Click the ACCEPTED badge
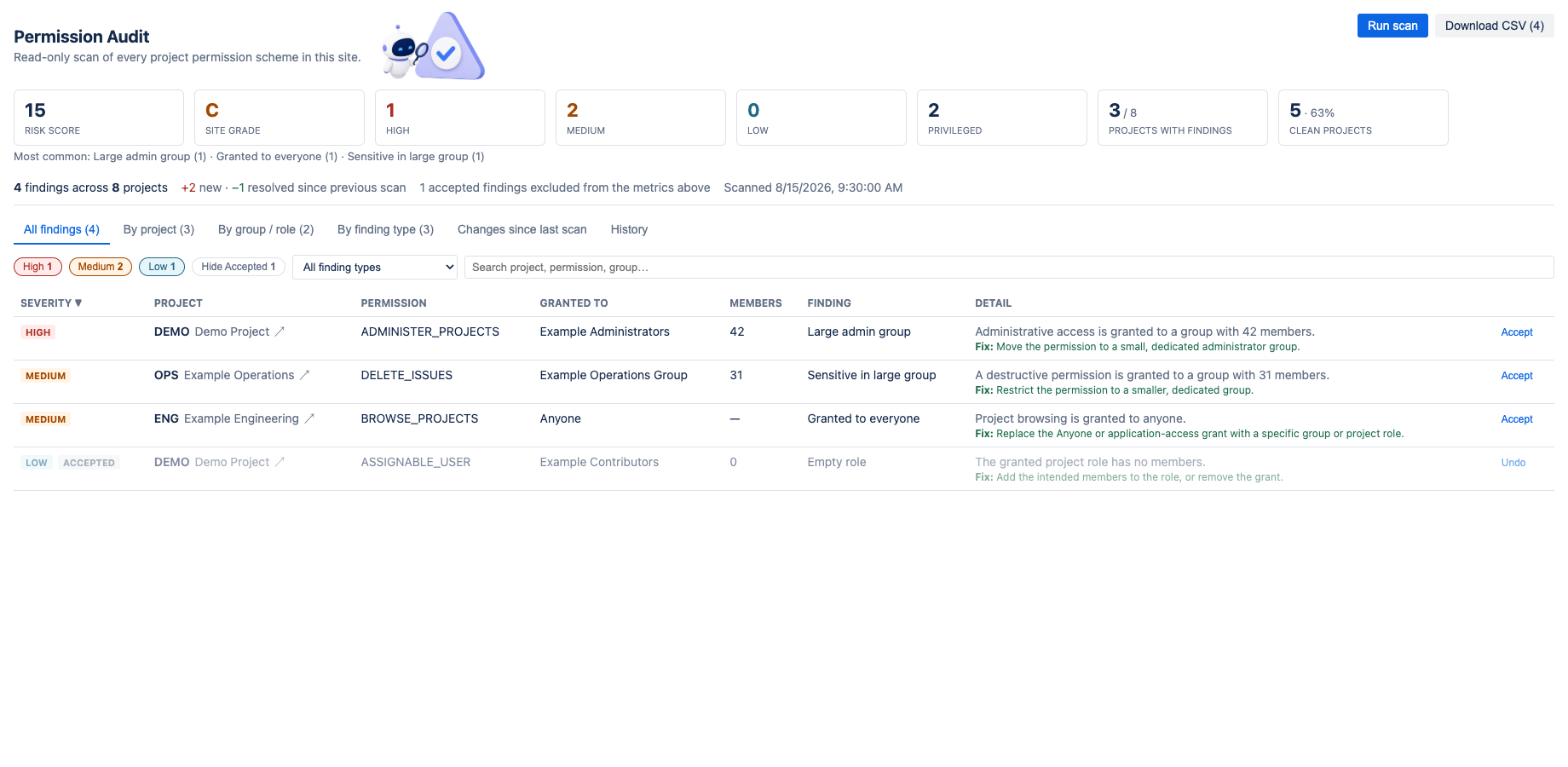Image resolution: width=1568 pixels, height=767 pixels. click(89, 463)
